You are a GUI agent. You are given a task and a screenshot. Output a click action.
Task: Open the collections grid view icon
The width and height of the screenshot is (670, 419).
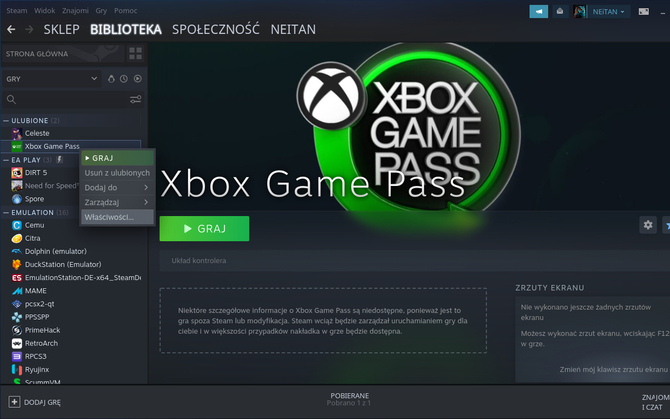pyautogui.click(x=135, y=54)
